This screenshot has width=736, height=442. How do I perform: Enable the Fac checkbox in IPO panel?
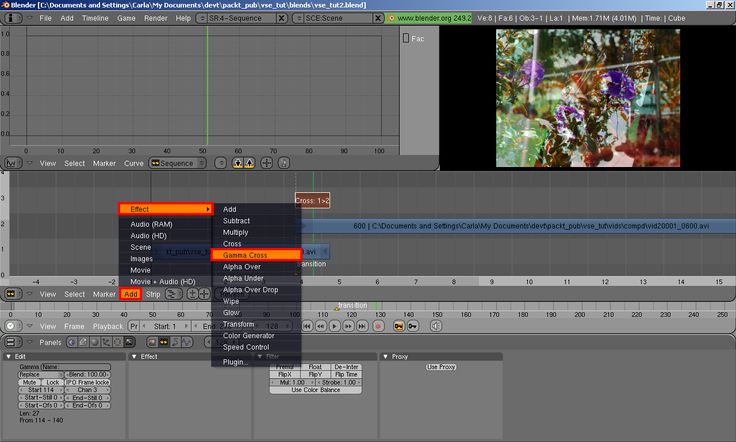407,38
